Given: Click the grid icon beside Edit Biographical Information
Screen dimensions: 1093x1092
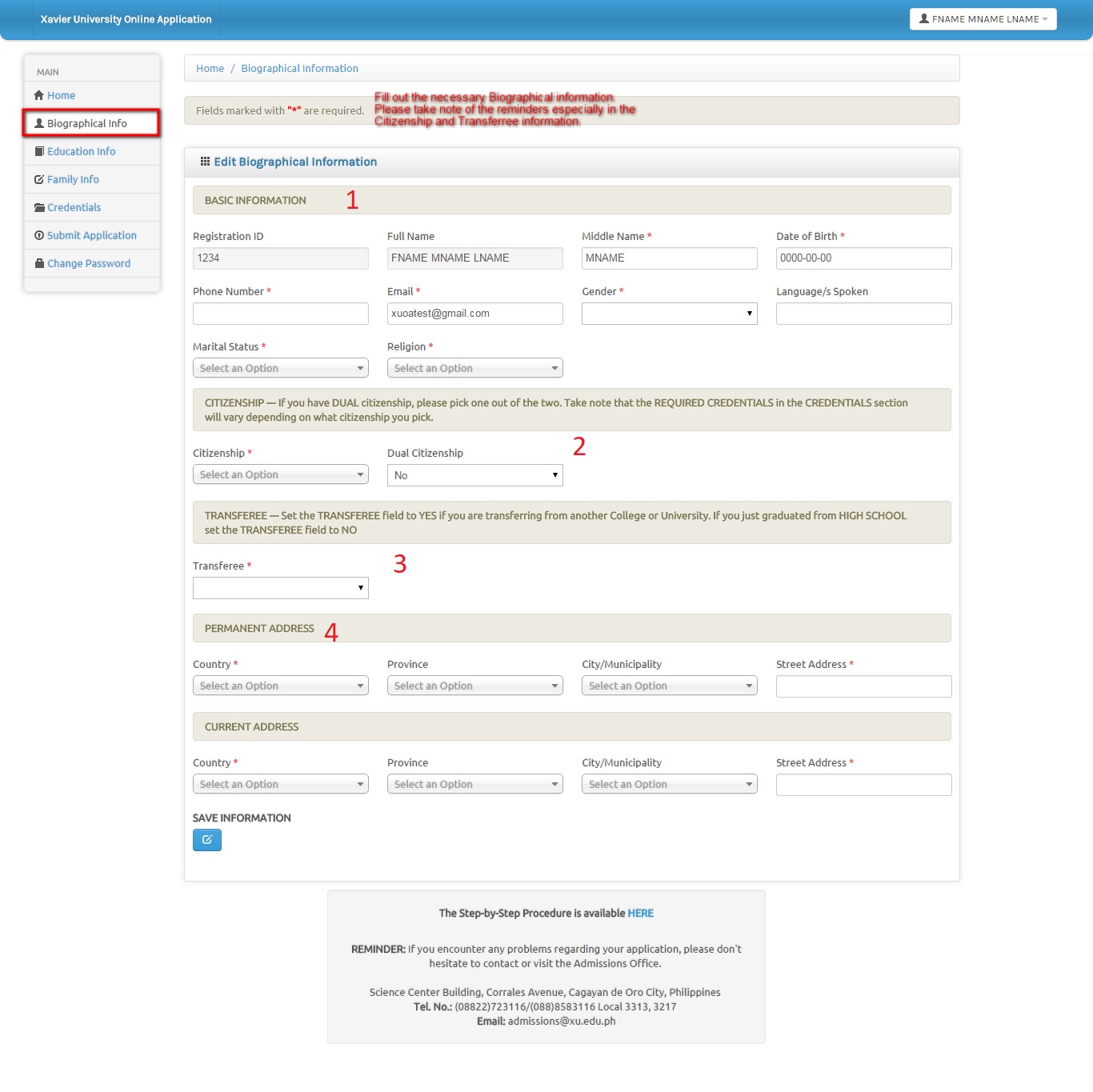Looking at the screenshot, I should click(x=205, y=162).
